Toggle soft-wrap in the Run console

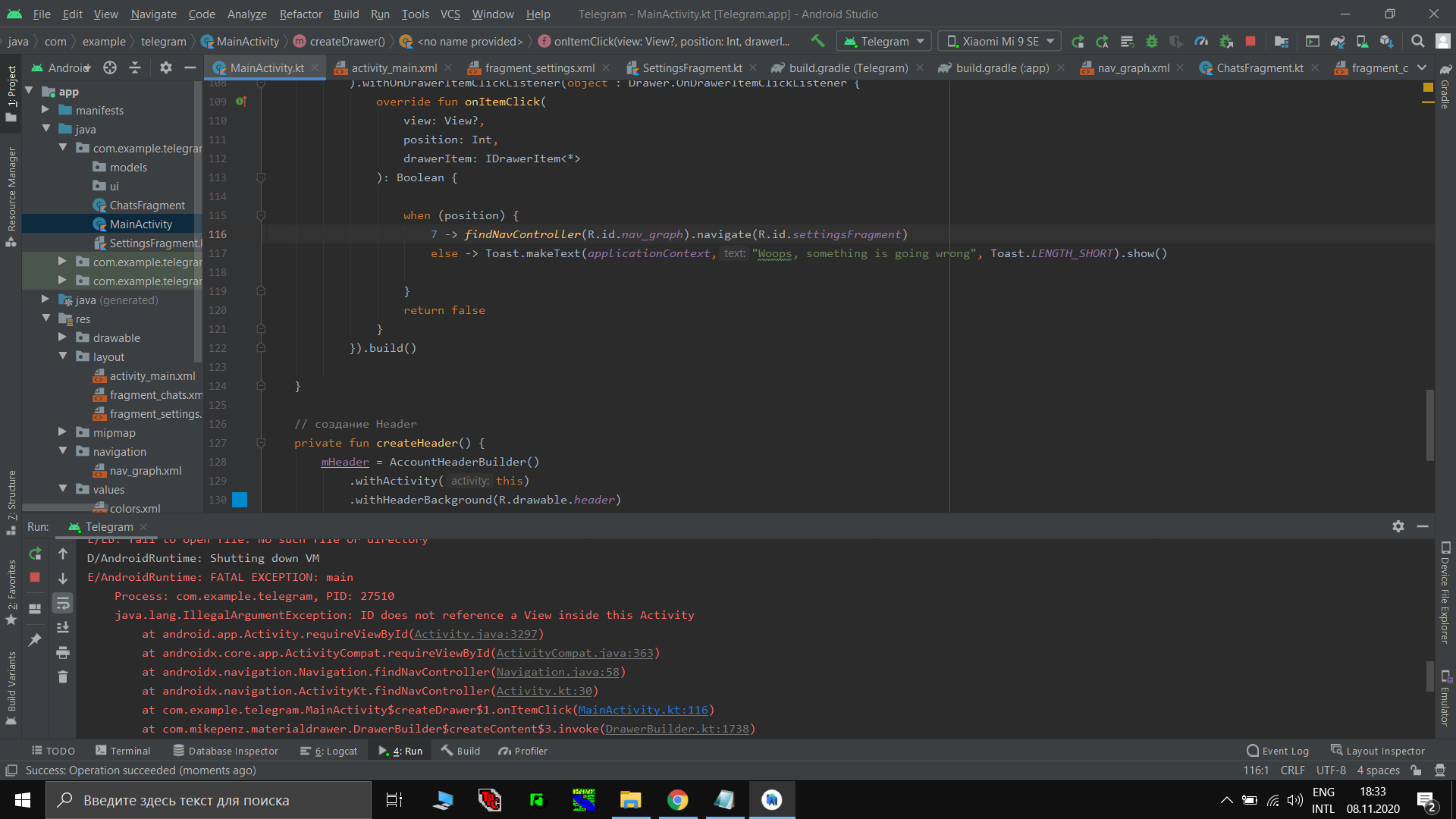[x=63, y=603]
